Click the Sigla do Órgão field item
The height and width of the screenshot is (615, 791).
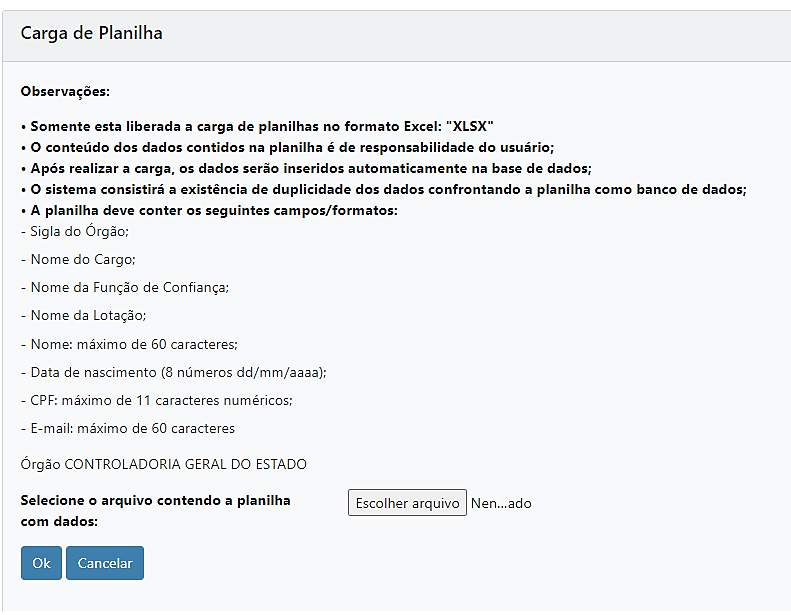75,231
